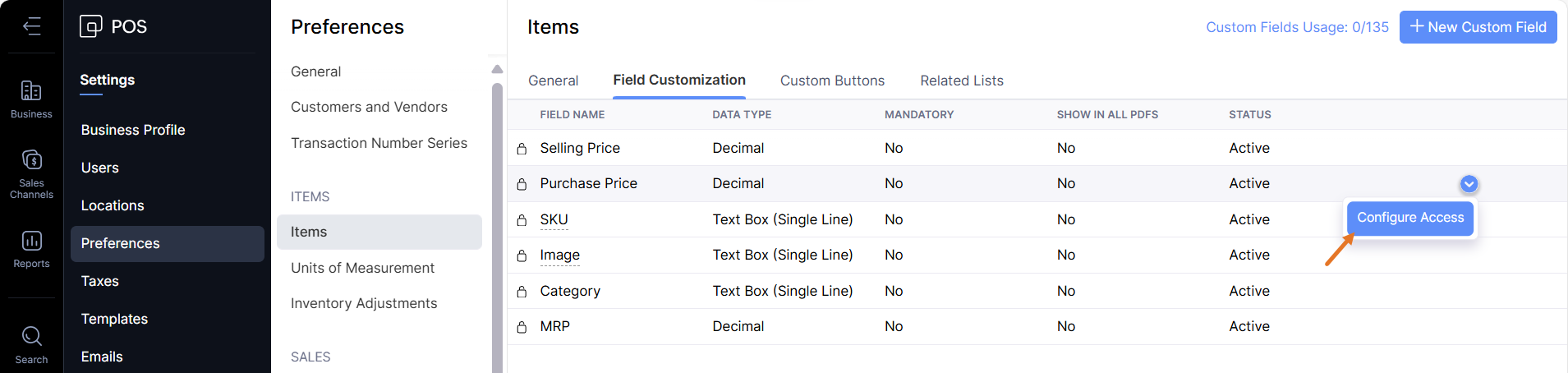Viewport: 1568px width, 373px height.
Task: Click the POS logo icon
Action: point(91,26)
